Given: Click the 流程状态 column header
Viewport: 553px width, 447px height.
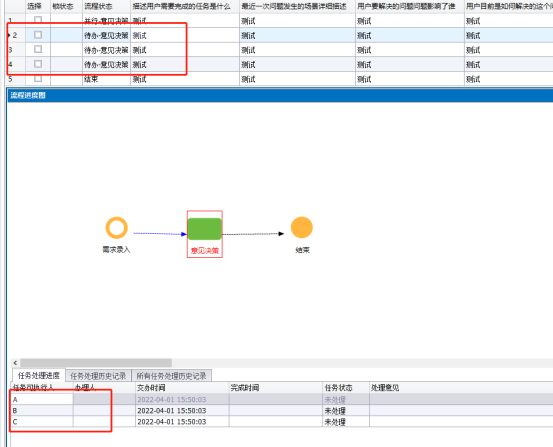Looking at the screenshot, I should pyautogui.click(x=107, y=6).
